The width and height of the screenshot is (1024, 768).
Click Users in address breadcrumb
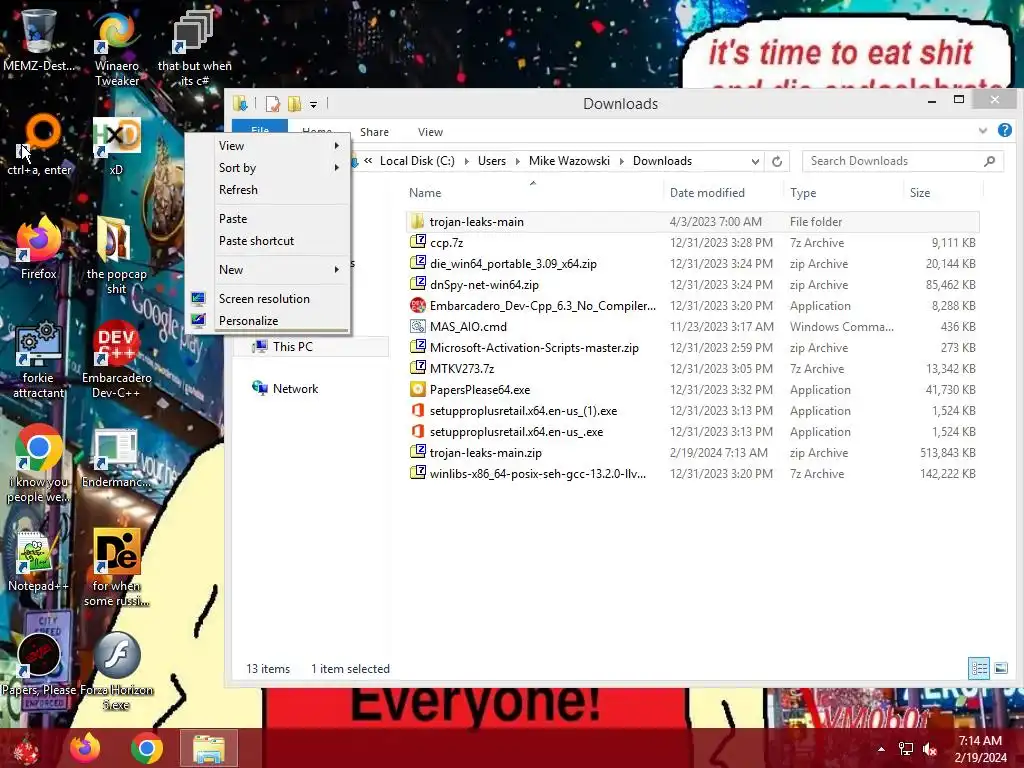pyautogui.click(x=492, y=161)
